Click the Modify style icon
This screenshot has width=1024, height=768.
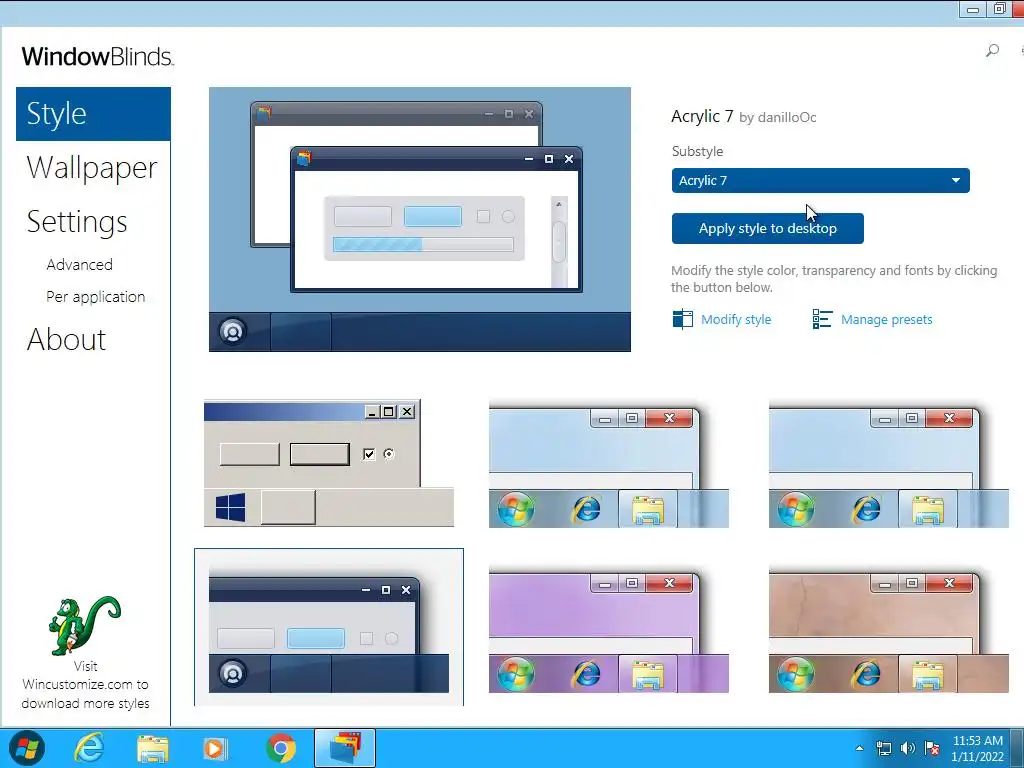(x=682, y=319)
